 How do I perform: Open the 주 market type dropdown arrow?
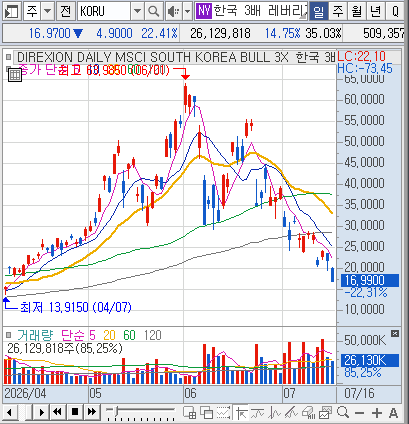pos(48,11)
